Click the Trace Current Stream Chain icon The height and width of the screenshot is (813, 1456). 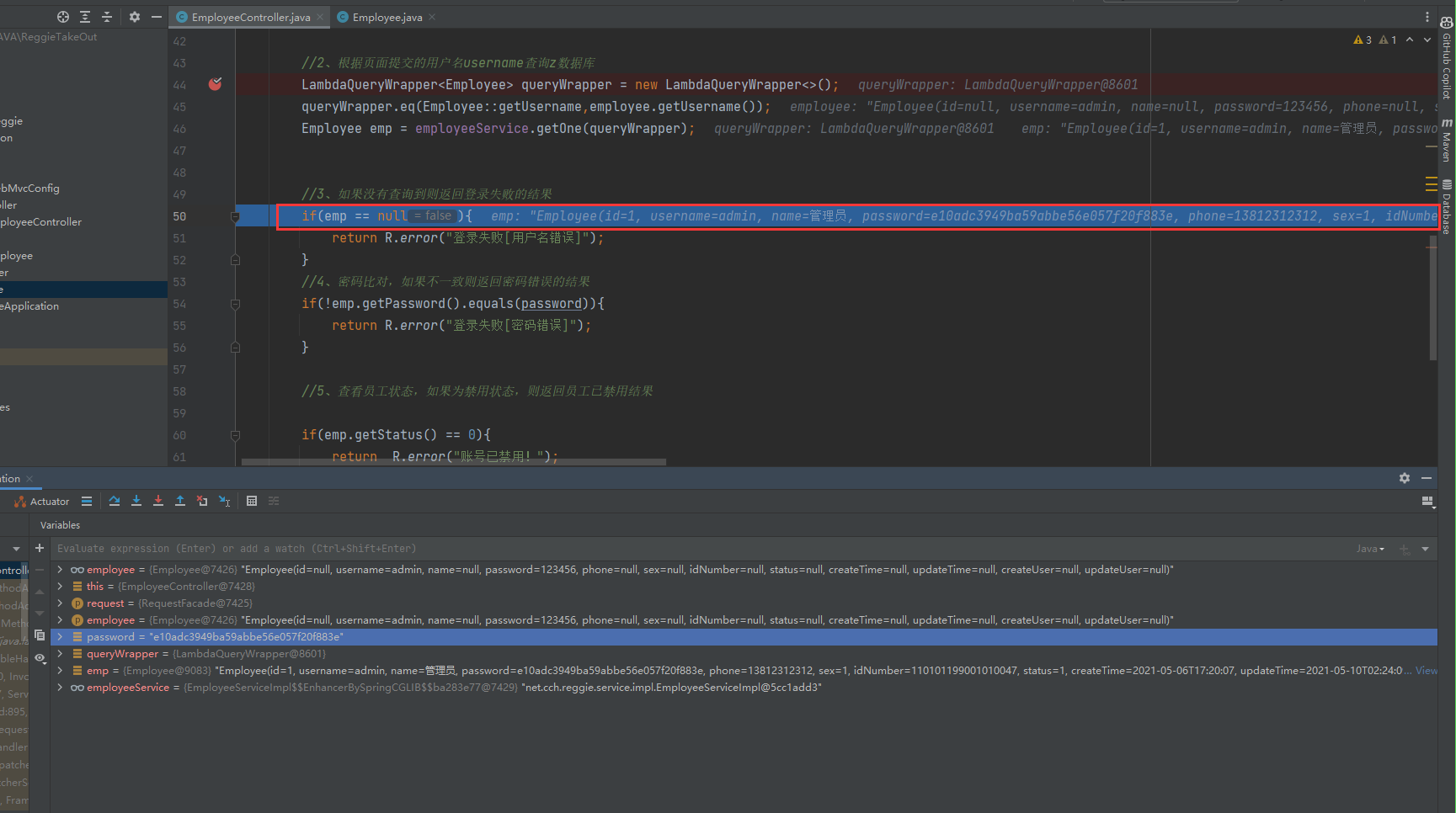tap(274, 501)
